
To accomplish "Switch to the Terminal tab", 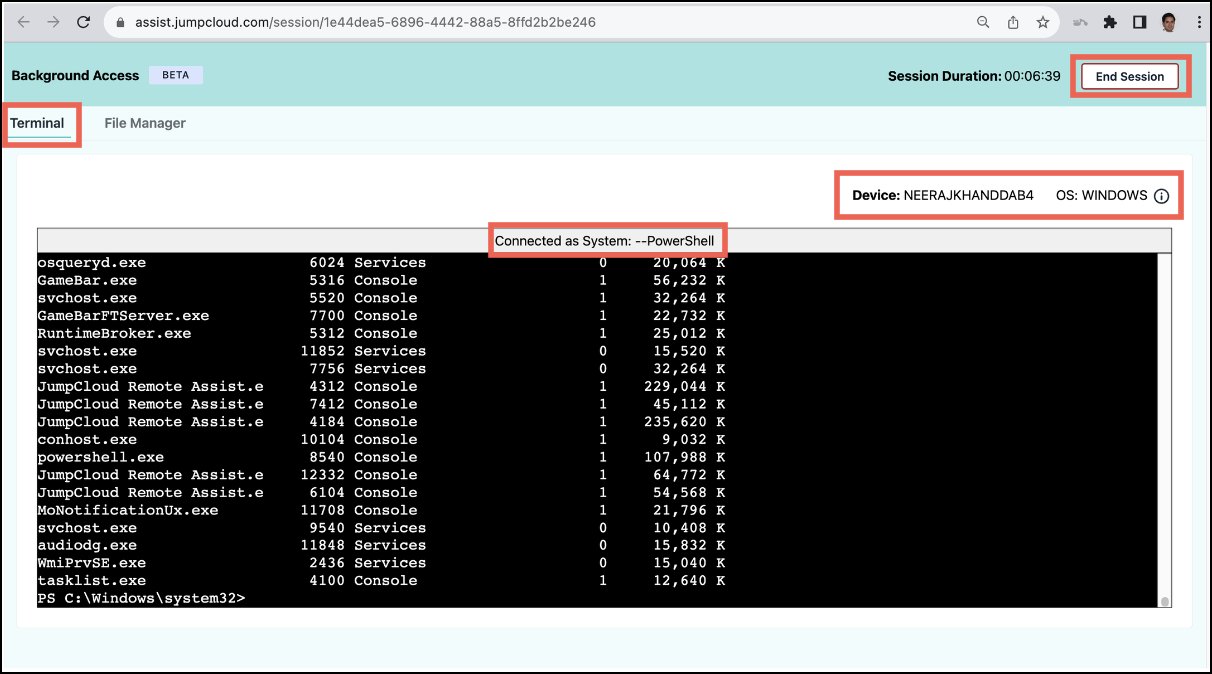I will point(37,123).
